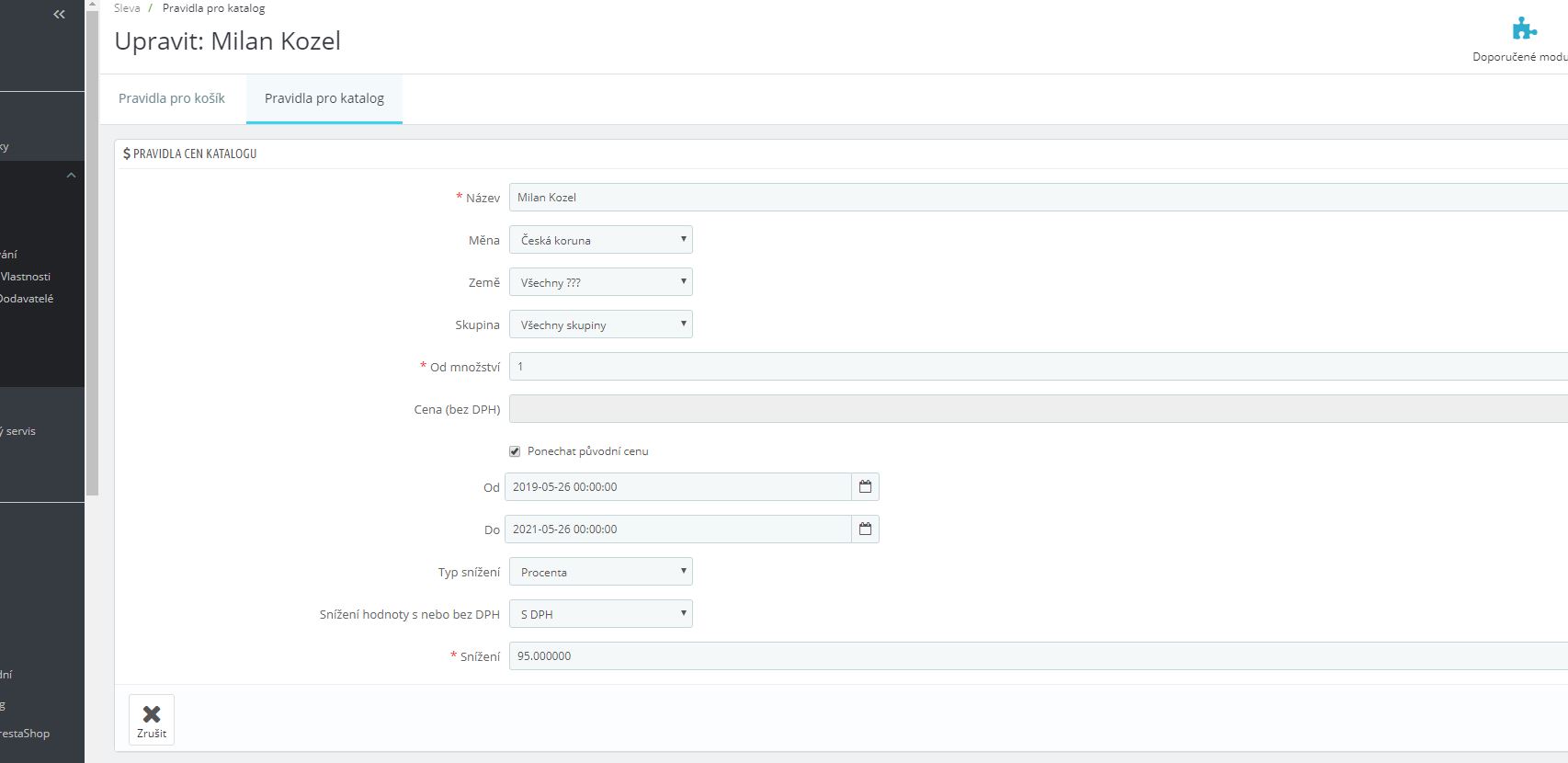Open the Typ snížení dropdown

(x=601, y=572)
